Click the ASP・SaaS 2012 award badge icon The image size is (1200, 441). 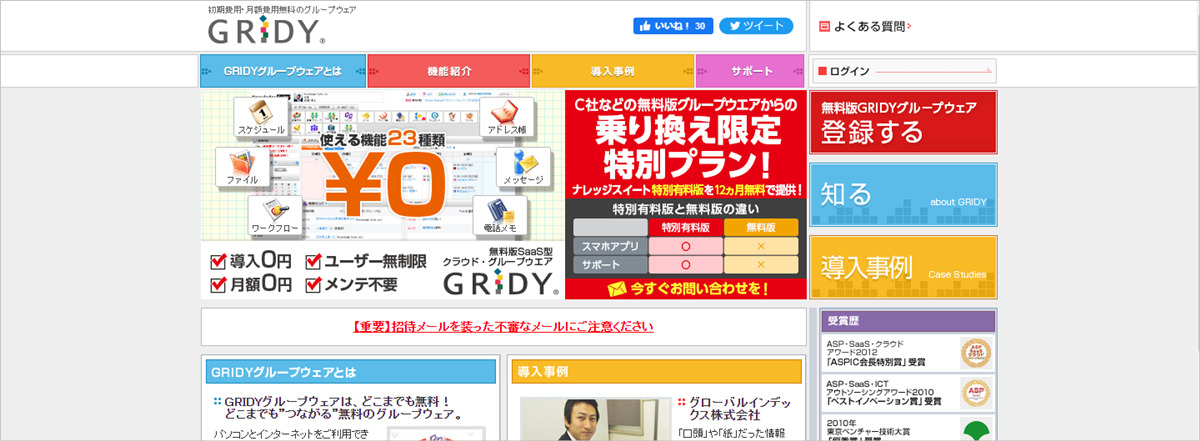click(x=974, y=352)
